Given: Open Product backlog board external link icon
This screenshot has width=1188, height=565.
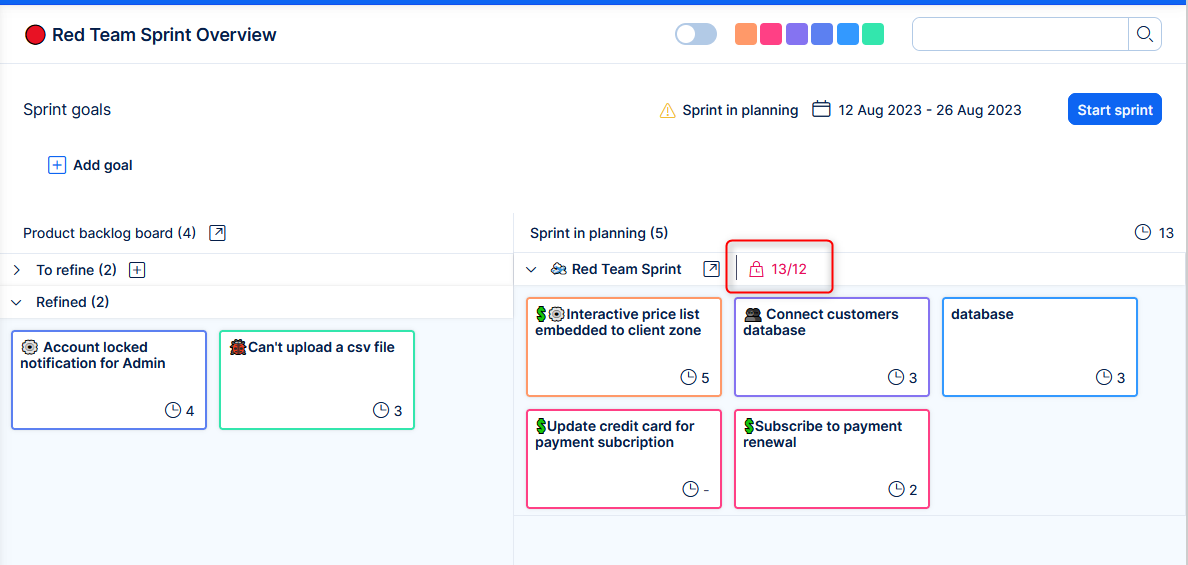Looking at the screenshot, I should click(217, 233).
